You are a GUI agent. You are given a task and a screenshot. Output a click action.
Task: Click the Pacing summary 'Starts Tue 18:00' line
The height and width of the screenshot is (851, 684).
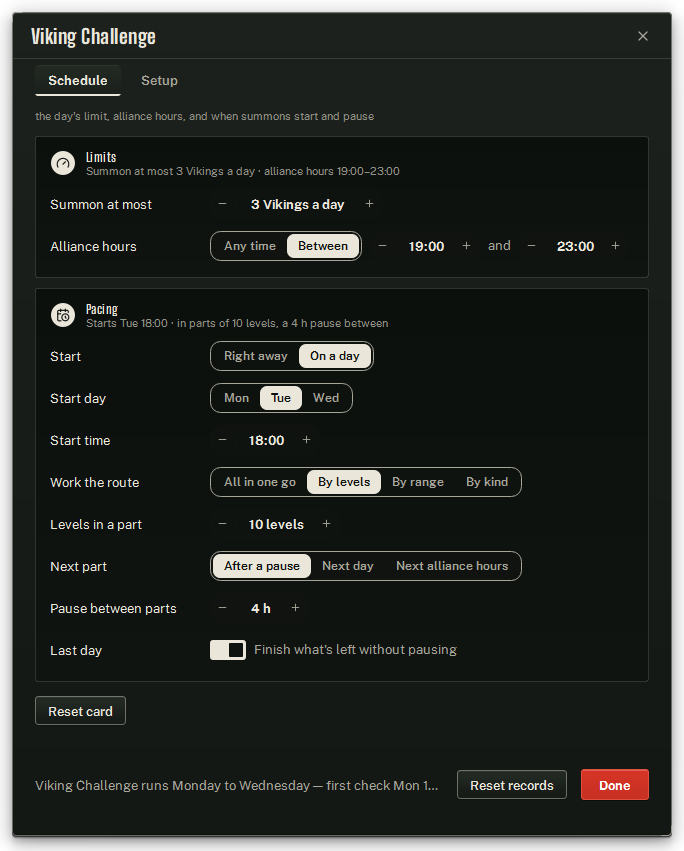point(237,323)
